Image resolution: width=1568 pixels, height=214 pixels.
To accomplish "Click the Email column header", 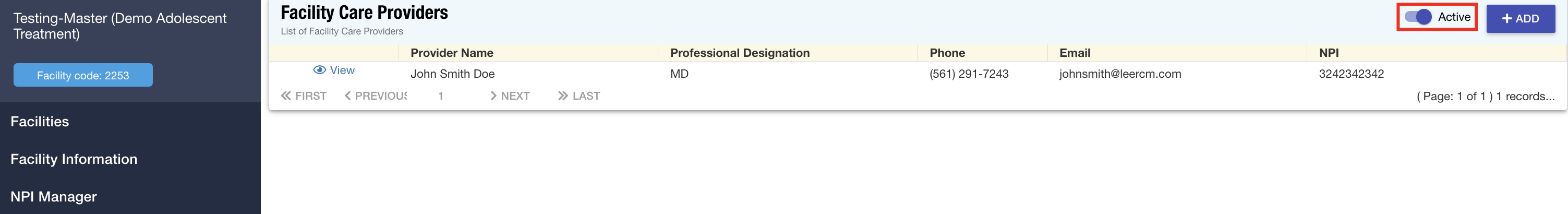I will tap(1075, 53).
